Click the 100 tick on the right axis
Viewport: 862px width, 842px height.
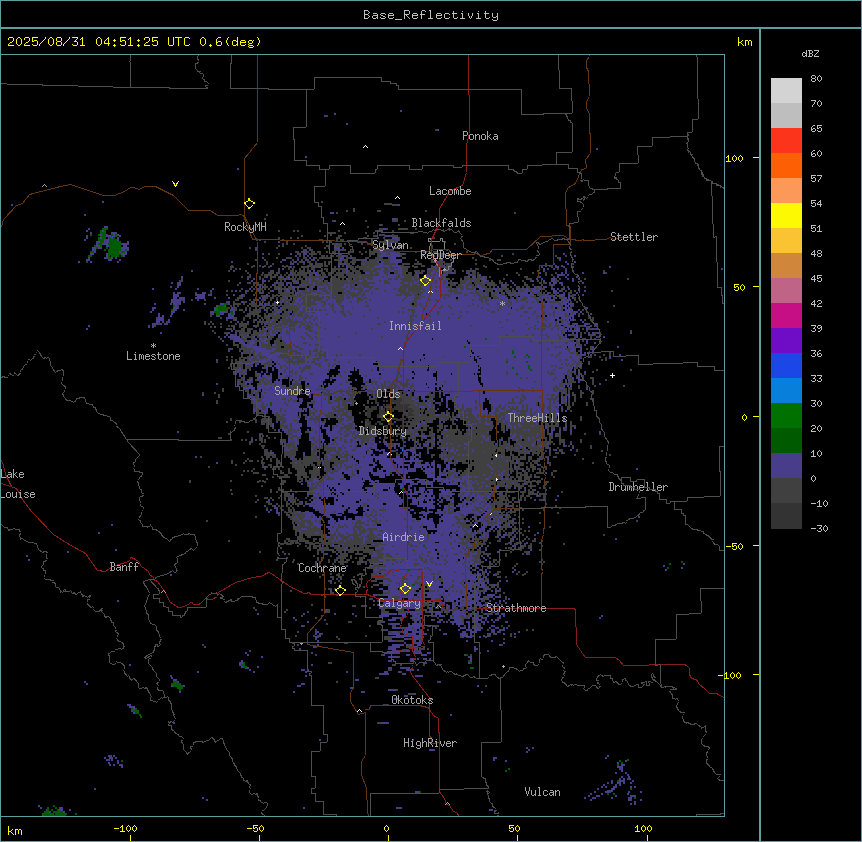[x=734, y=158]
